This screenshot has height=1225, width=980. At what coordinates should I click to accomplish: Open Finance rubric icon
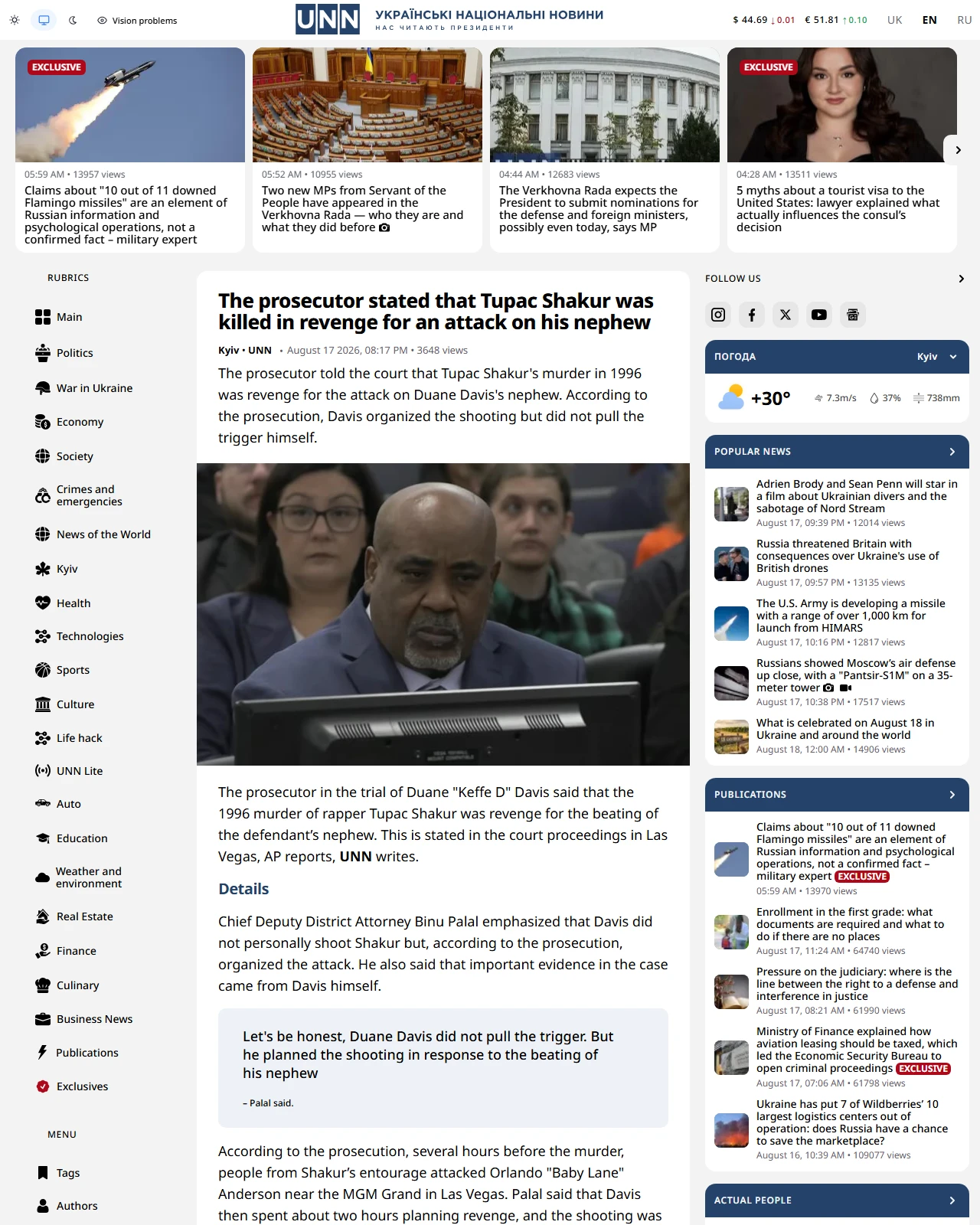pyautogui.click(x=43, y=951)
